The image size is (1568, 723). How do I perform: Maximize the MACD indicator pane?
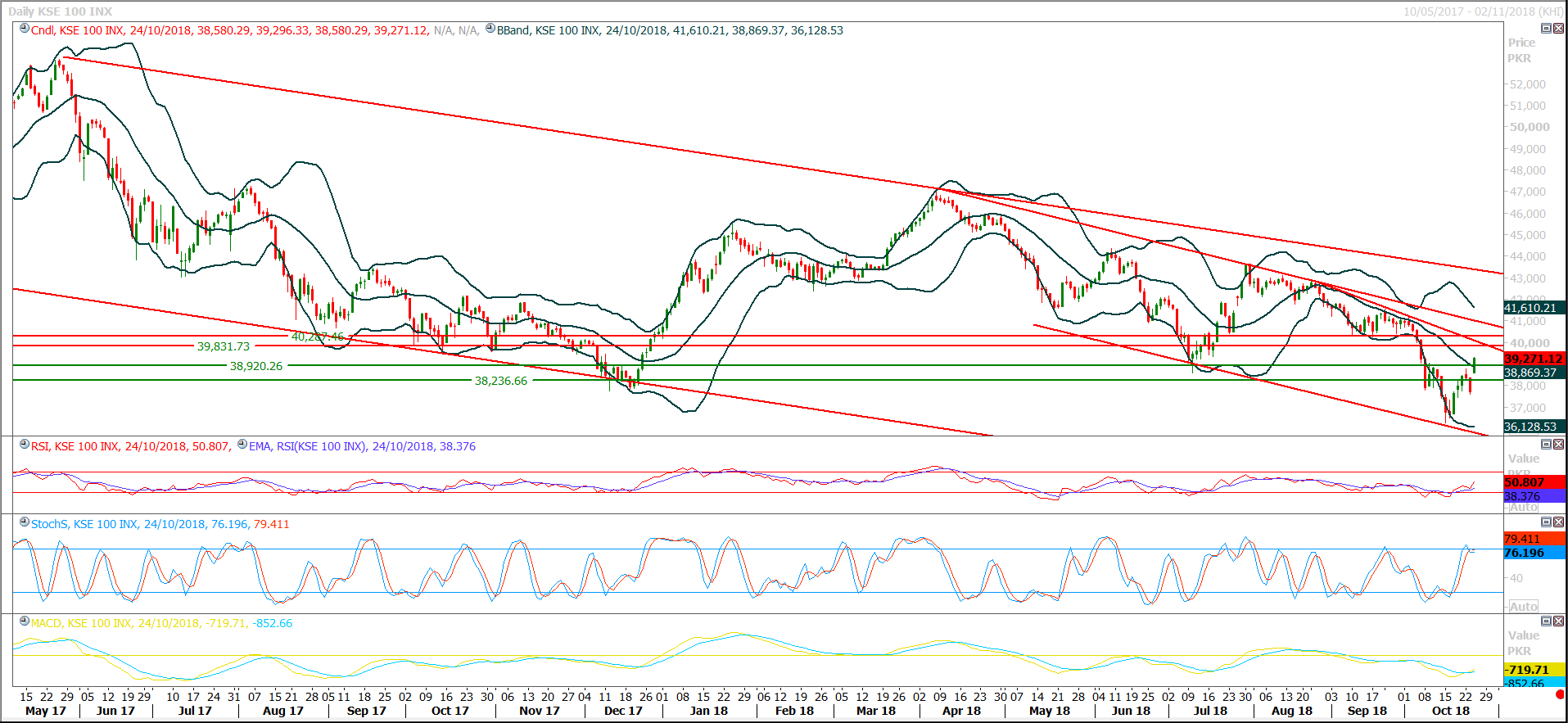[1546, 621]
